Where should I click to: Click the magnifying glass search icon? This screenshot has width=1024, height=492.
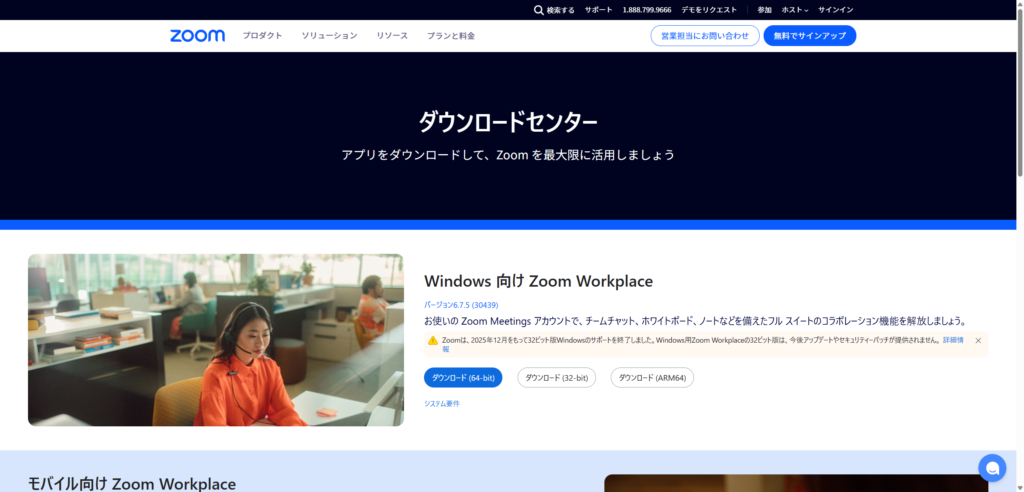click(x=539, y=10)
